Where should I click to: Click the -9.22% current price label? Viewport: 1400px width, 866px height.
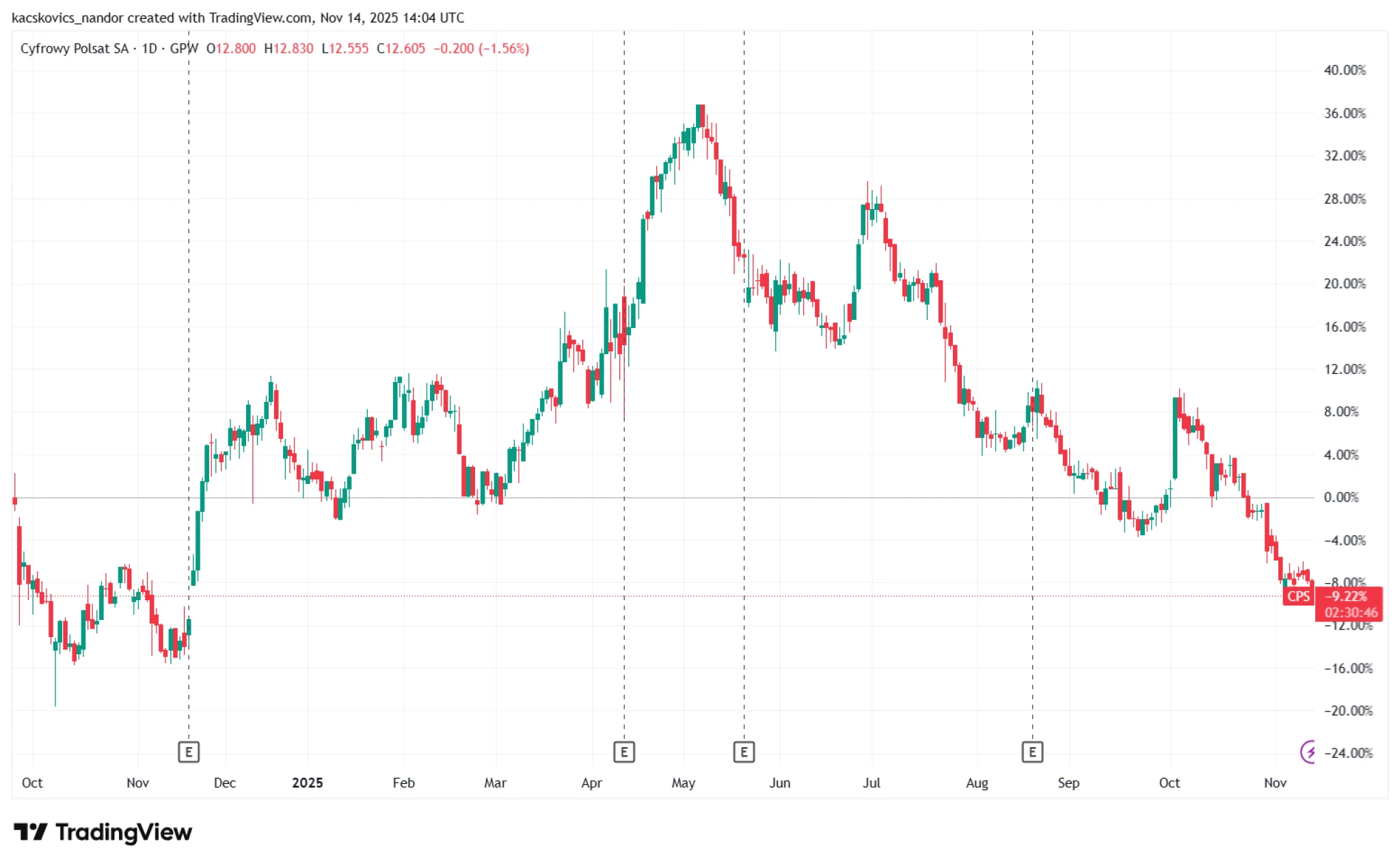pyautogui.click(x=1346, y=596)
